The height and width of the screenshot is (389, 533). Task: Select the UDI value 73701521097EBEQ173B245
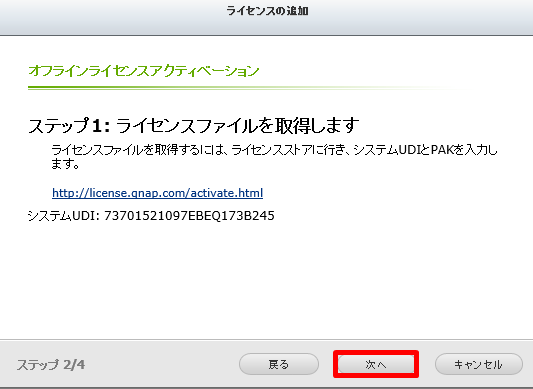pos(189,216)
